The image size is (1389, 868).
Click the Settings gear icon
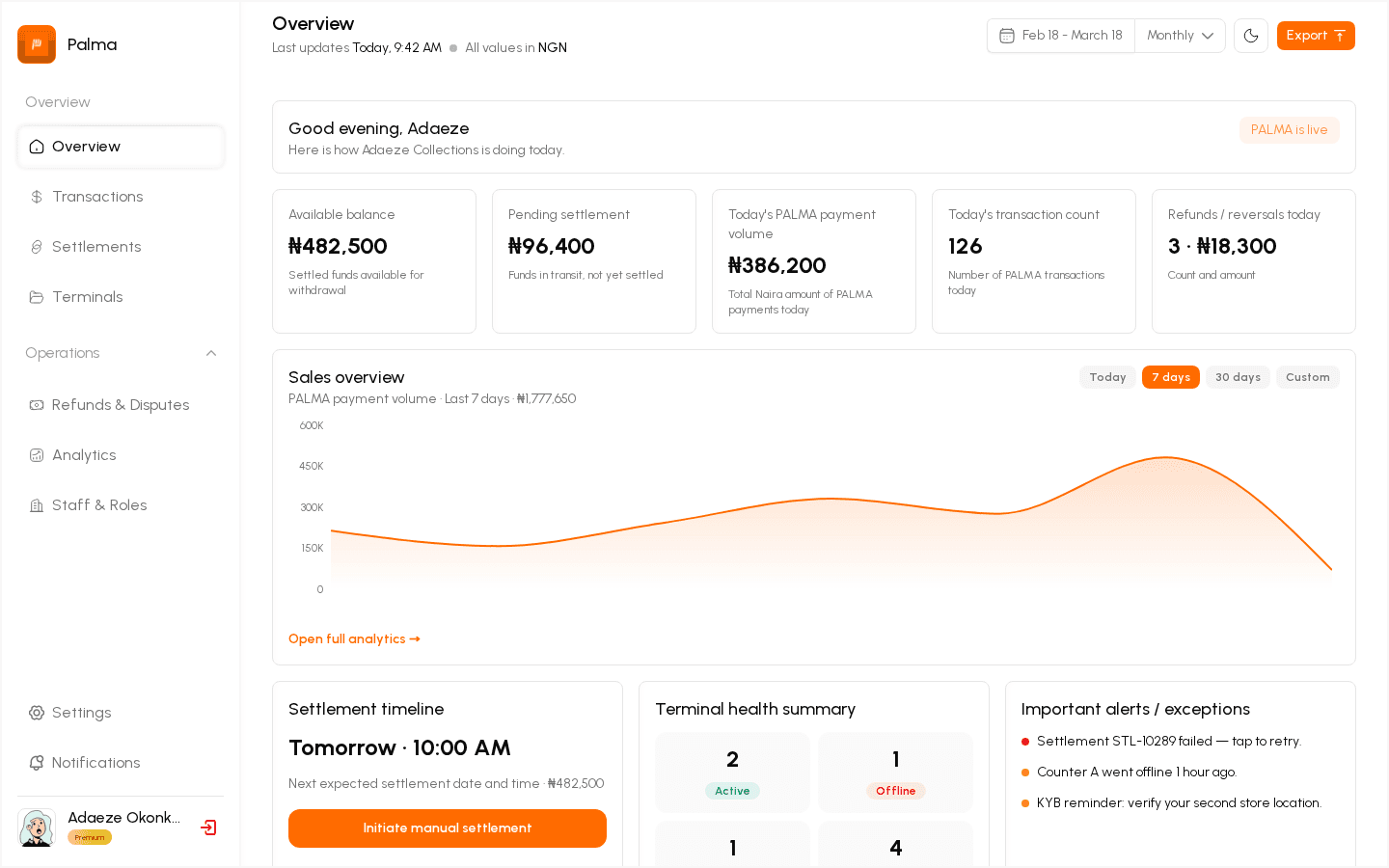(x=37, y=713)
